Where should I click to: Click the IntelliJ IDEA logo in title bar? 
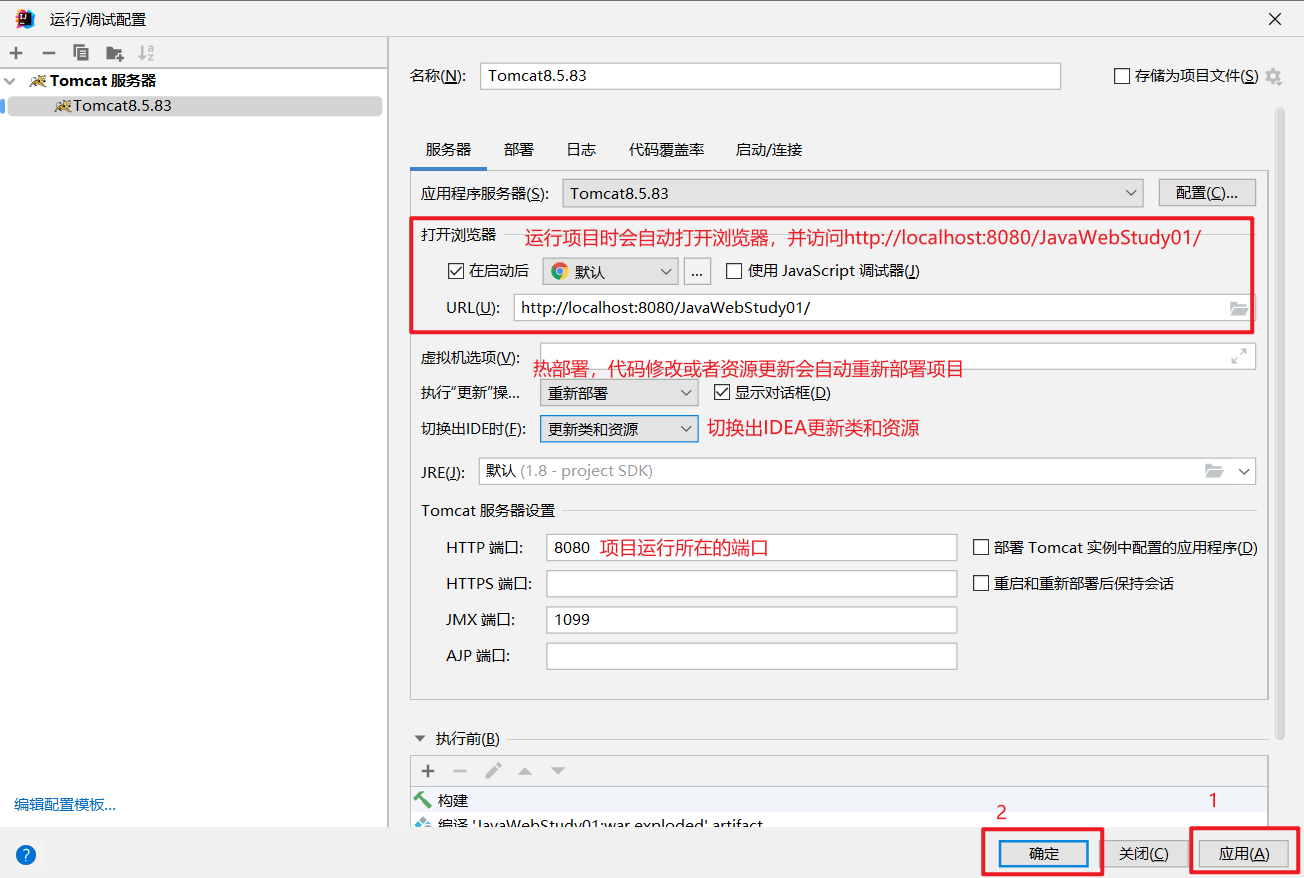(x=25, y=19)
